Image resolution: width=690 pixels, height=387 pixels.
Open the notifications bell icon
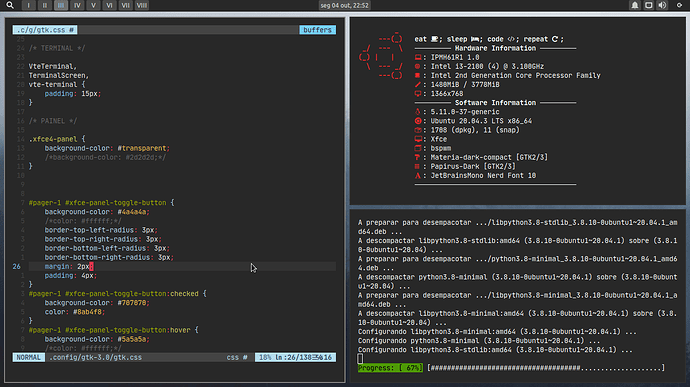[635, 5]
